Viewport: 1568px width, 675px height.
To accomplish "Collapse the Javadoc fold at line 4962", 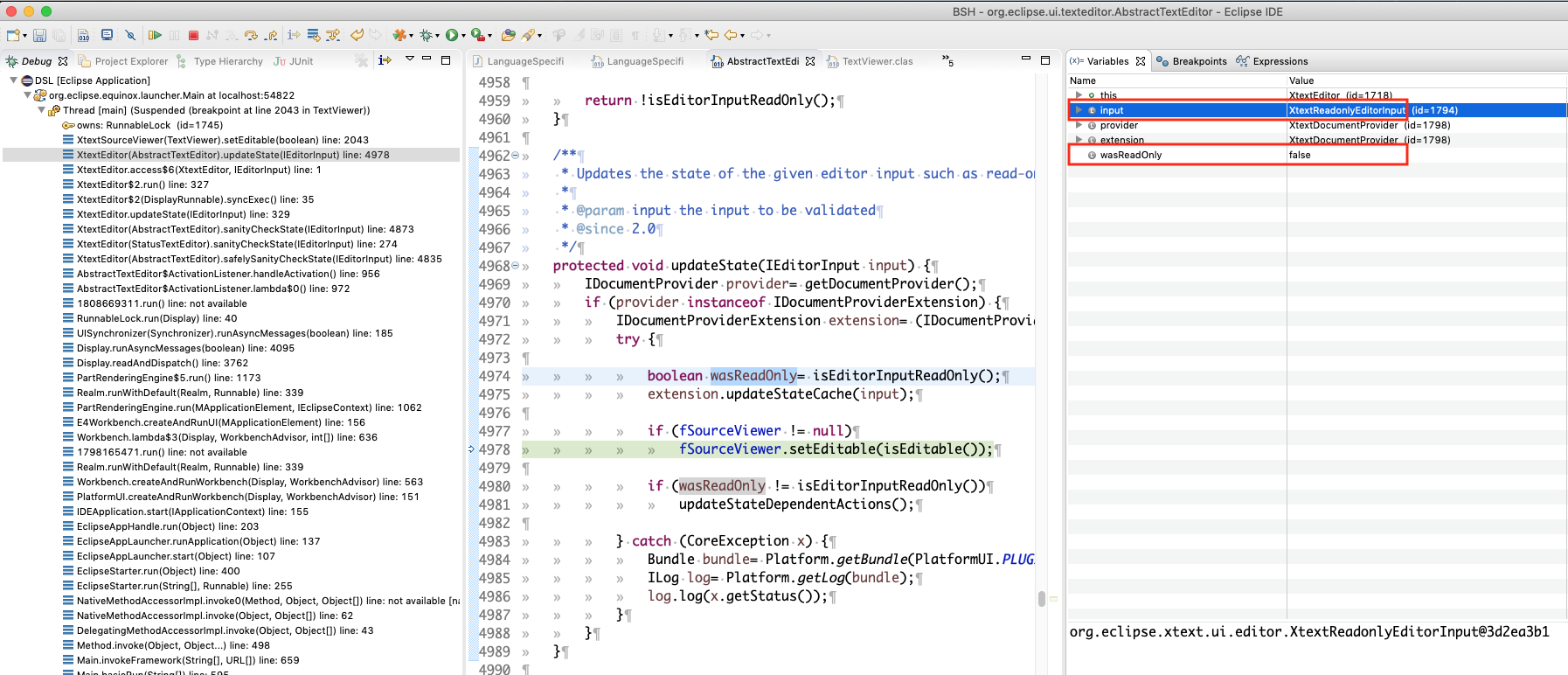I will (515, 156).
